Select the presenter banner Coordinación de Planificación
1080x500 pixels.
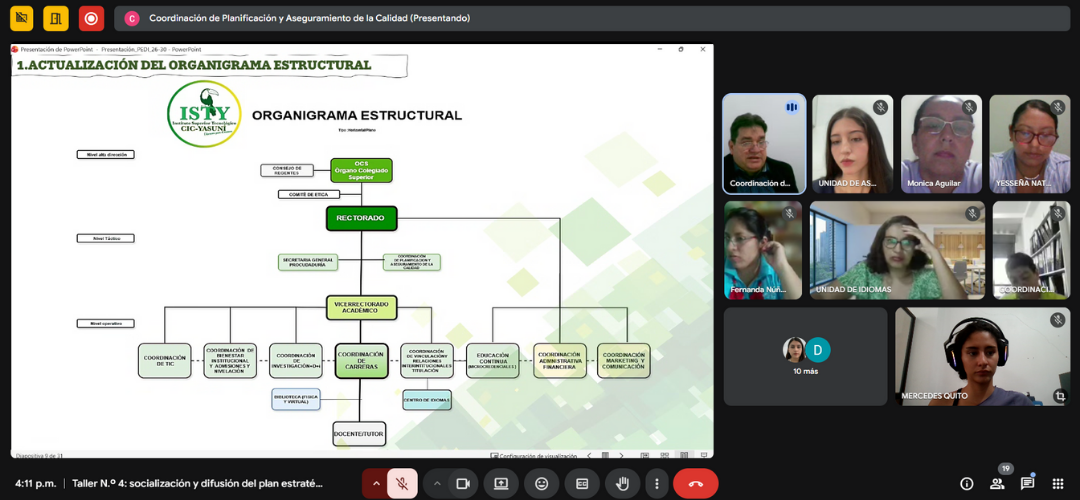(x=310, y=18)
